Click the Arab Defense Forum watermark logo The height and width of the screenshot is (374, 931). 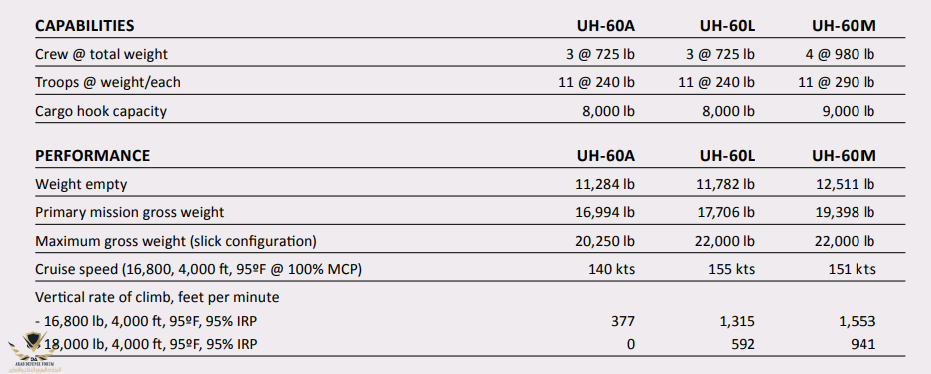pos(33,351)
